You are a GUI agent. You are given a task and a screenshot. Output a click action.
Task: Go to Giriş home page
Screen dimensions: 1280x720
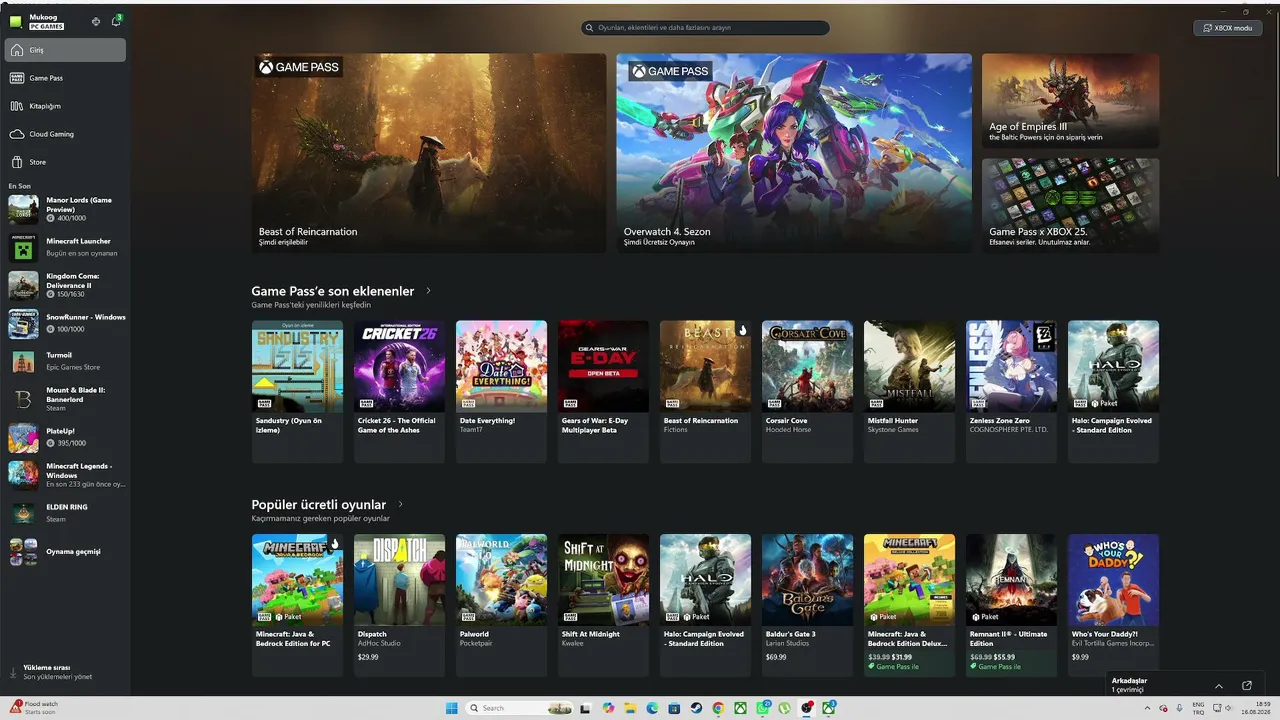[65, 50]
